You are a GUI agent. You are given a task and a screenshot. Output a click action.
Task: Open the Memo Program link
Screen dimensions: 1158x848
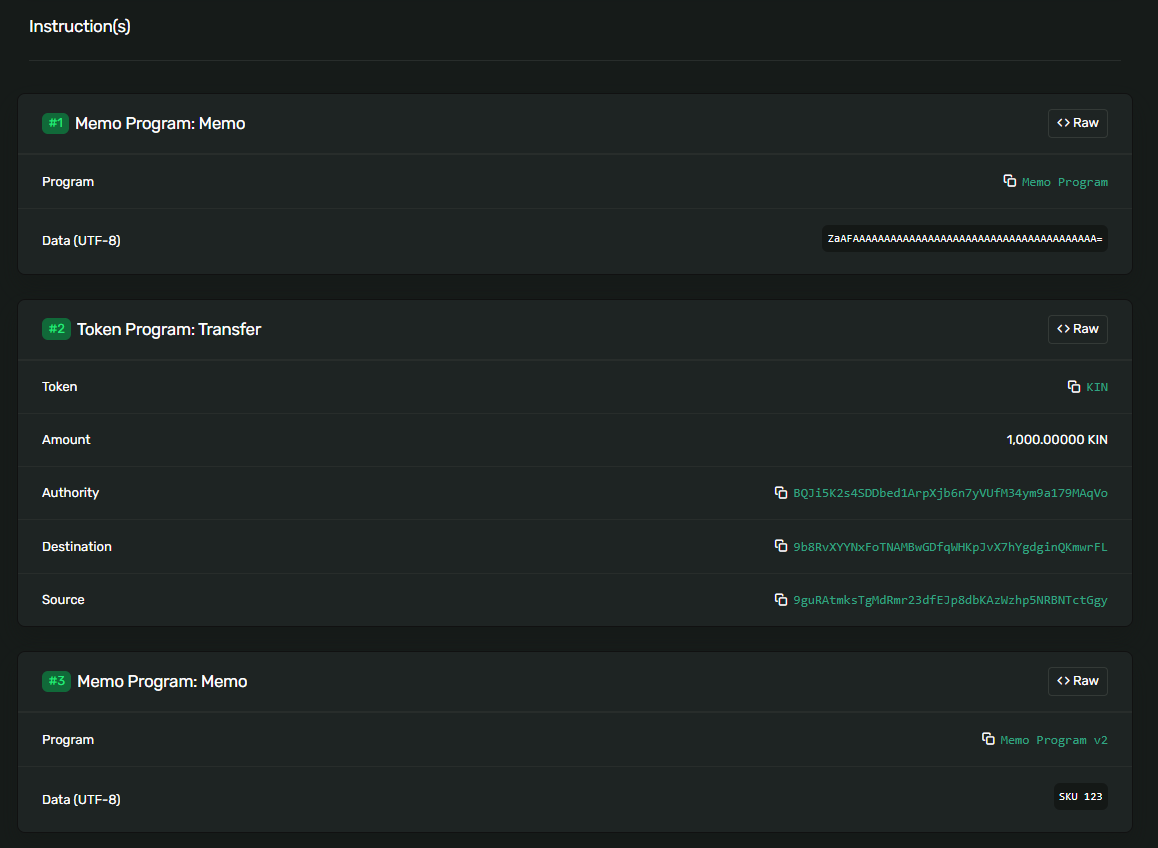coord(1064,182)
